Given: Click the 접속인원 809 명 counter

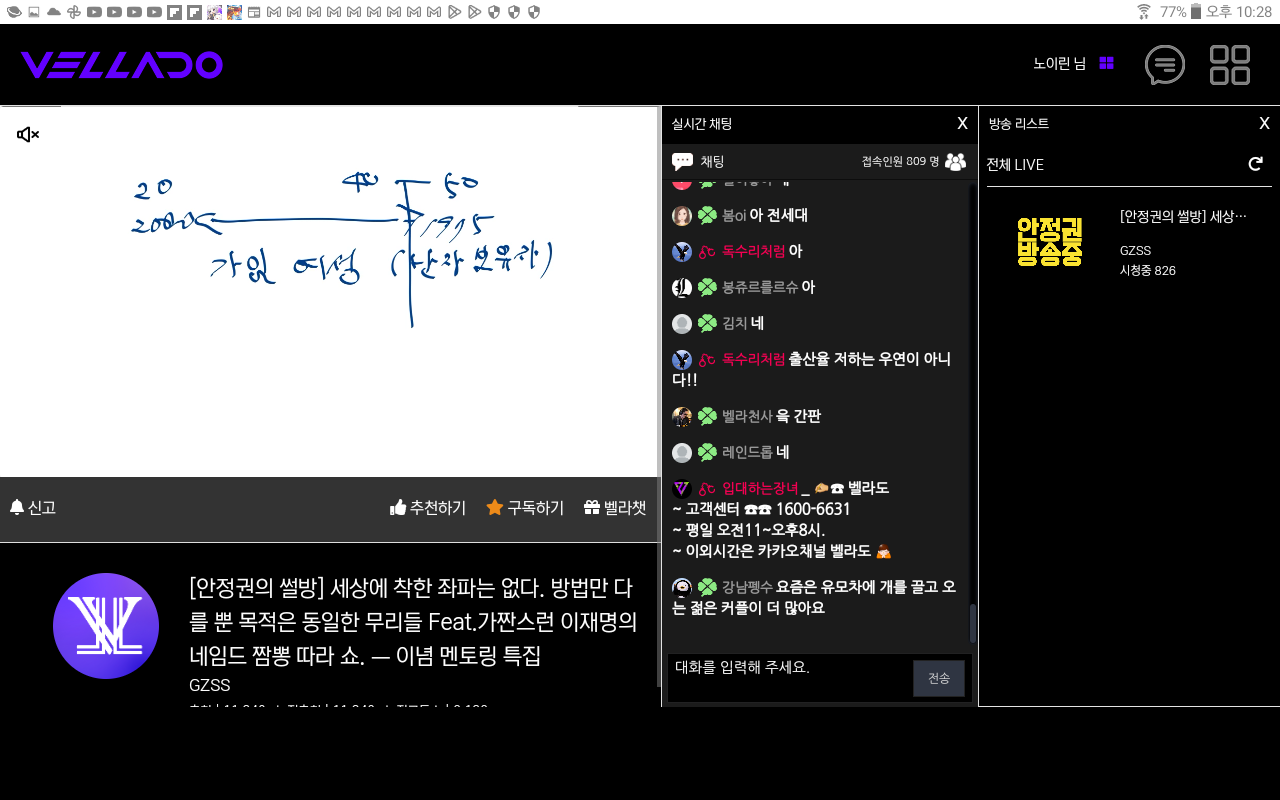Looking at the screenshot, I should (x=900, y=161).
